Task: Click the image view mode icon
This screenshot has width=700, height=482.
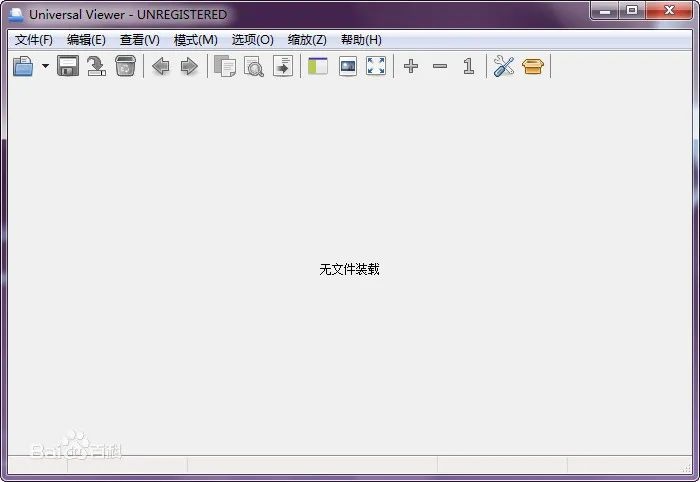Action: tap(348, 66)
